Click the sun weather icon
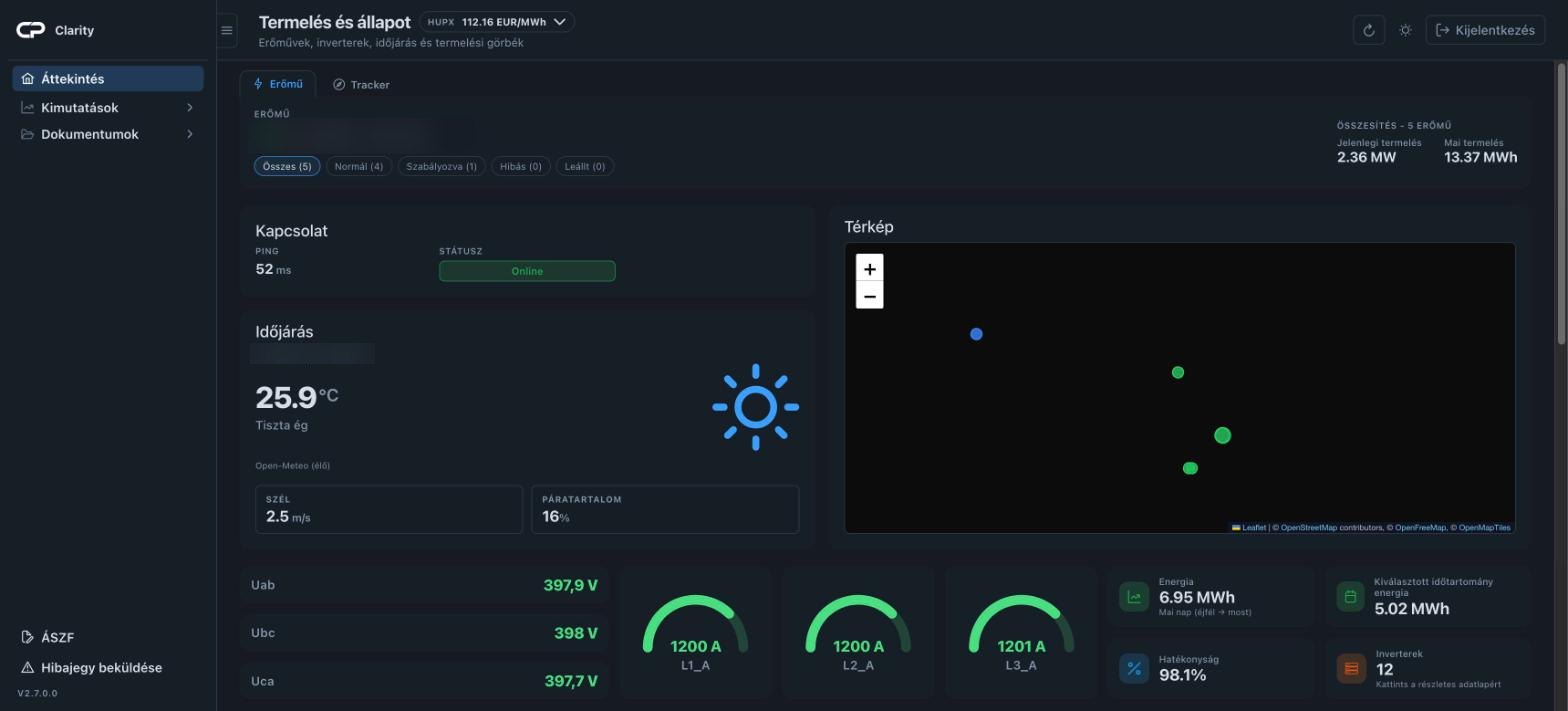The height and width of the screenshot is (711, 1568). click(x=755, y=407)
